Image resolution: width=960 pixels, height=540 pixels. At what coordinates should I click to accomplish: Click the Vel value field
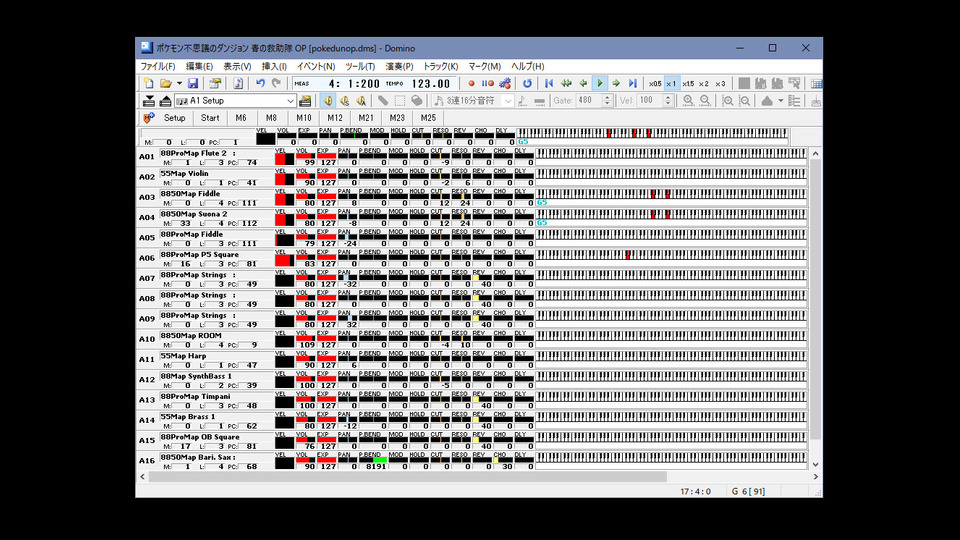click(x=650, y=100)
